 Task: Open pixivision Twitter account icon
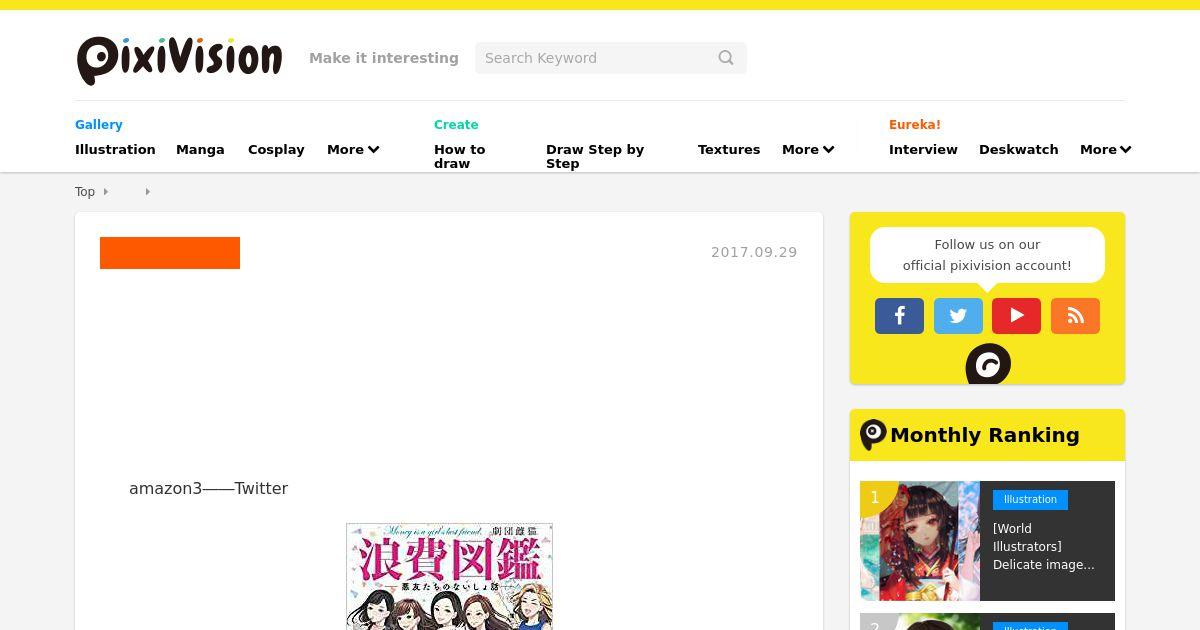tap(958, 316)
